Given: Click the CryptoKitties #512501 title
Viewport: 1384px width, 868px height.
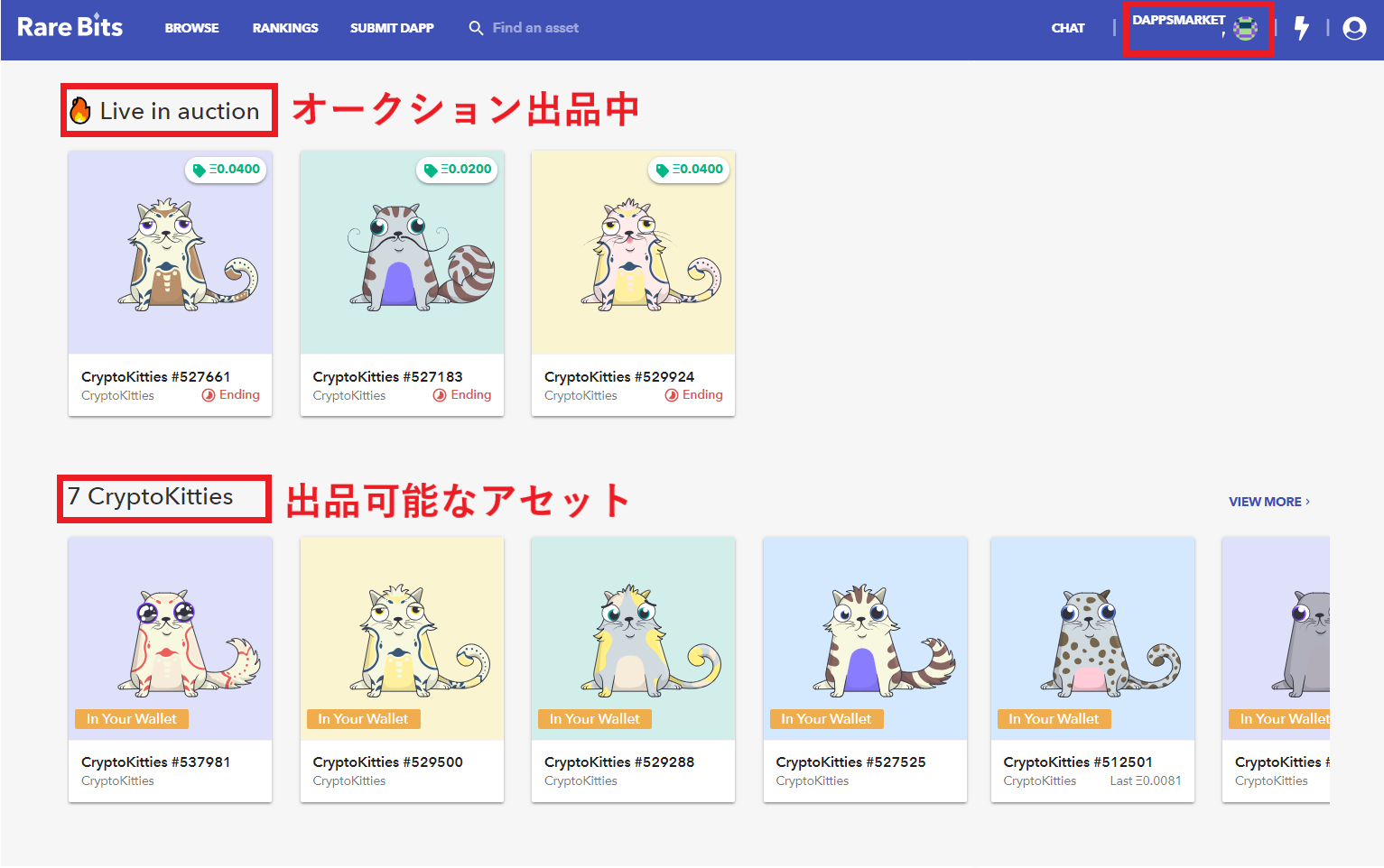Looking at the screenshot, I should click(x=1078, y=762).
